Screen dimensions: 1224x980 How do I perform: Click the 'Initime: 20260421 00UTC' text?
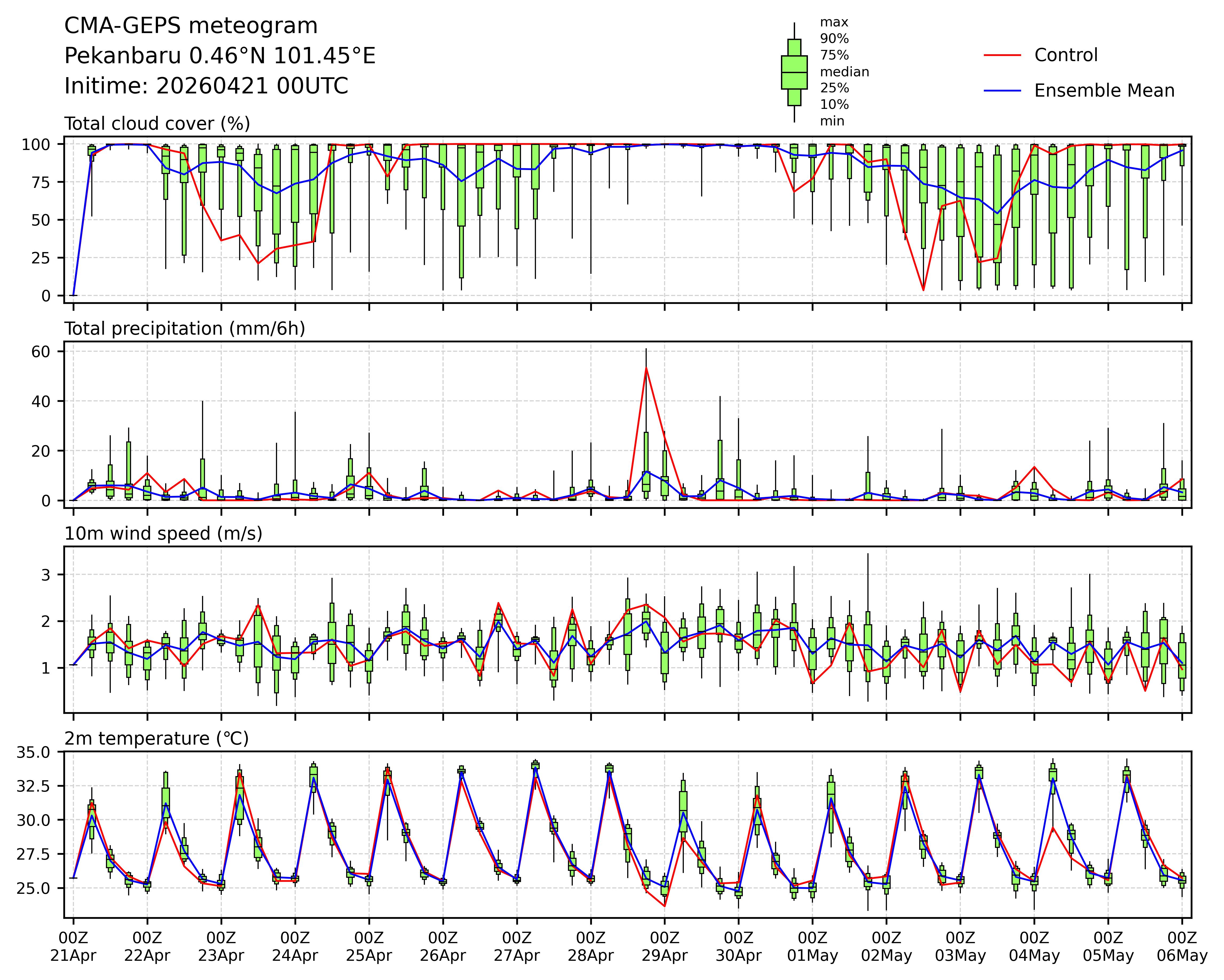206,86
